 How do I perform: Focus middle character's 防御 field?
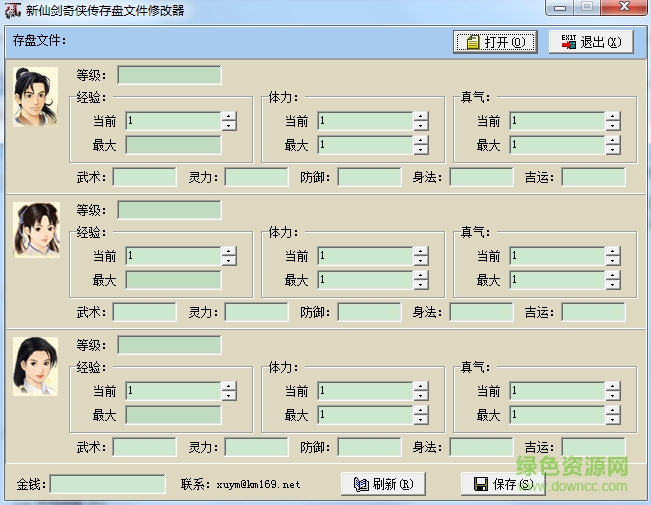(x=370, y=312)
